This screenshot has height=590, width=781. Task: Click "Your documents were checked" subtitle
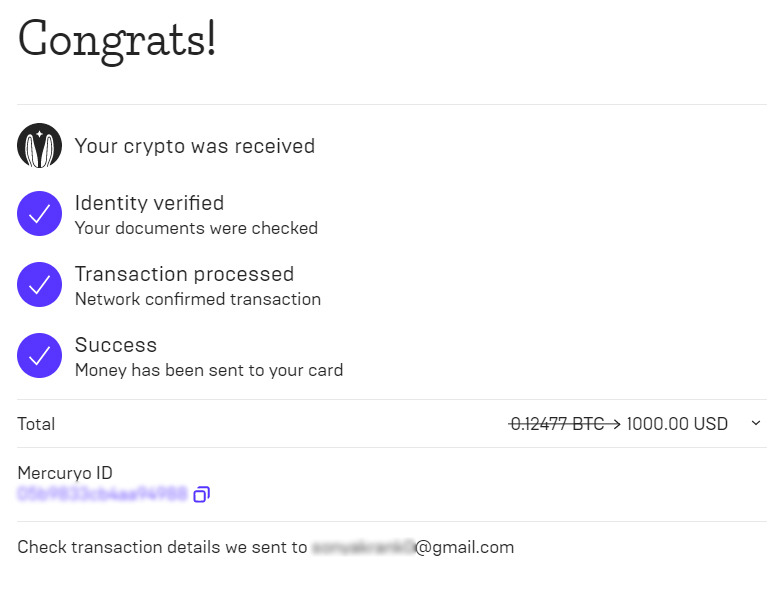pos(196,228)
